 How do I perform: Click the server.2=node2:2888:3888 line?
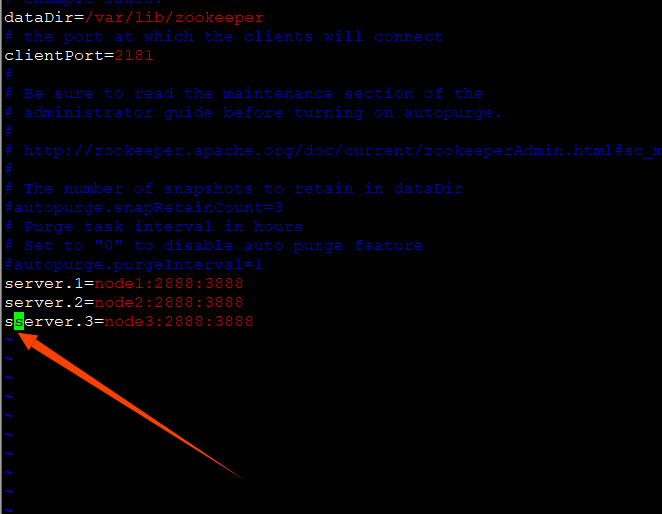pyautogui.click(x=124, y=302)
